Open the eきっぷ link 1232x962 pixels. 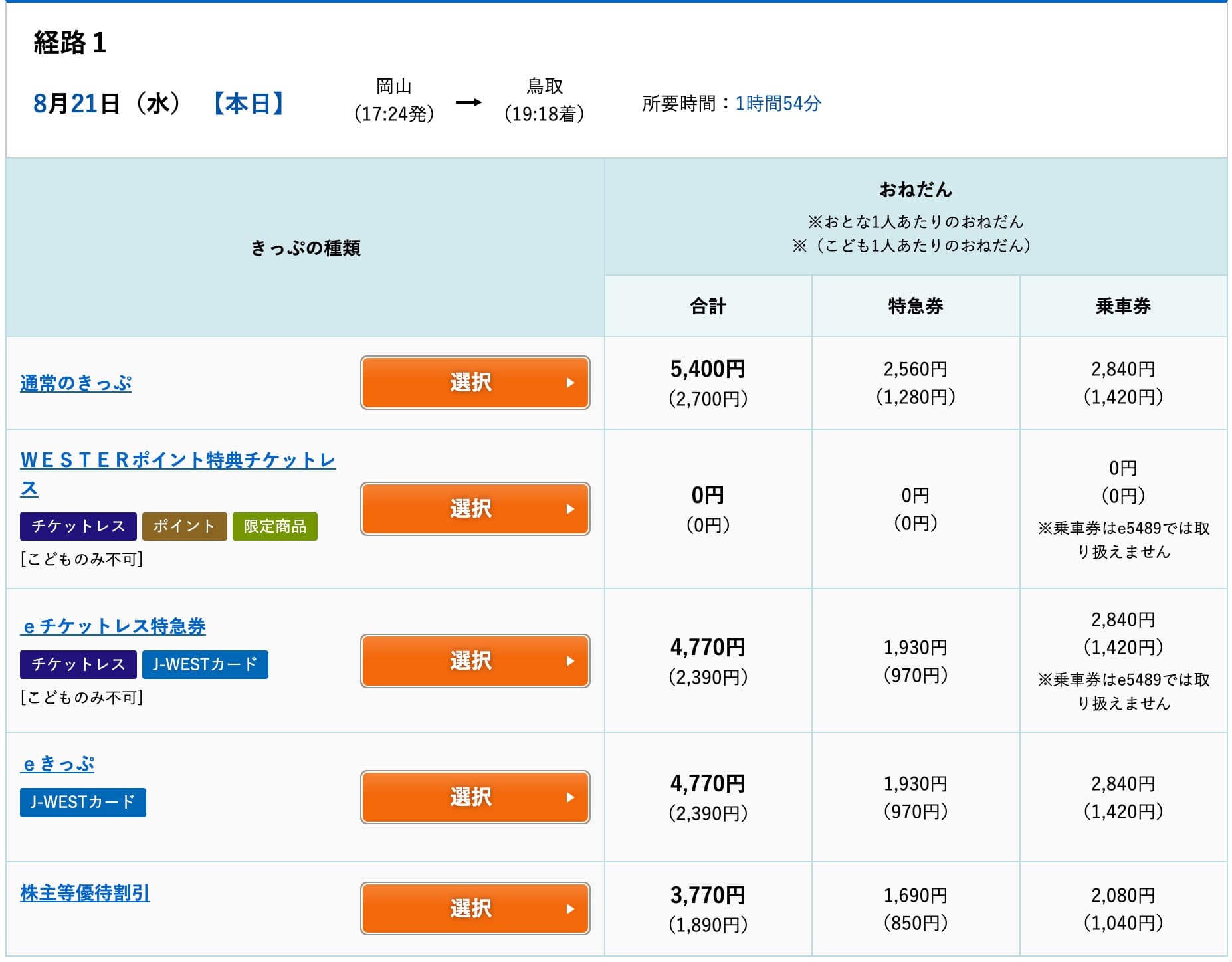pyautogui.click(x=57, y=764)
